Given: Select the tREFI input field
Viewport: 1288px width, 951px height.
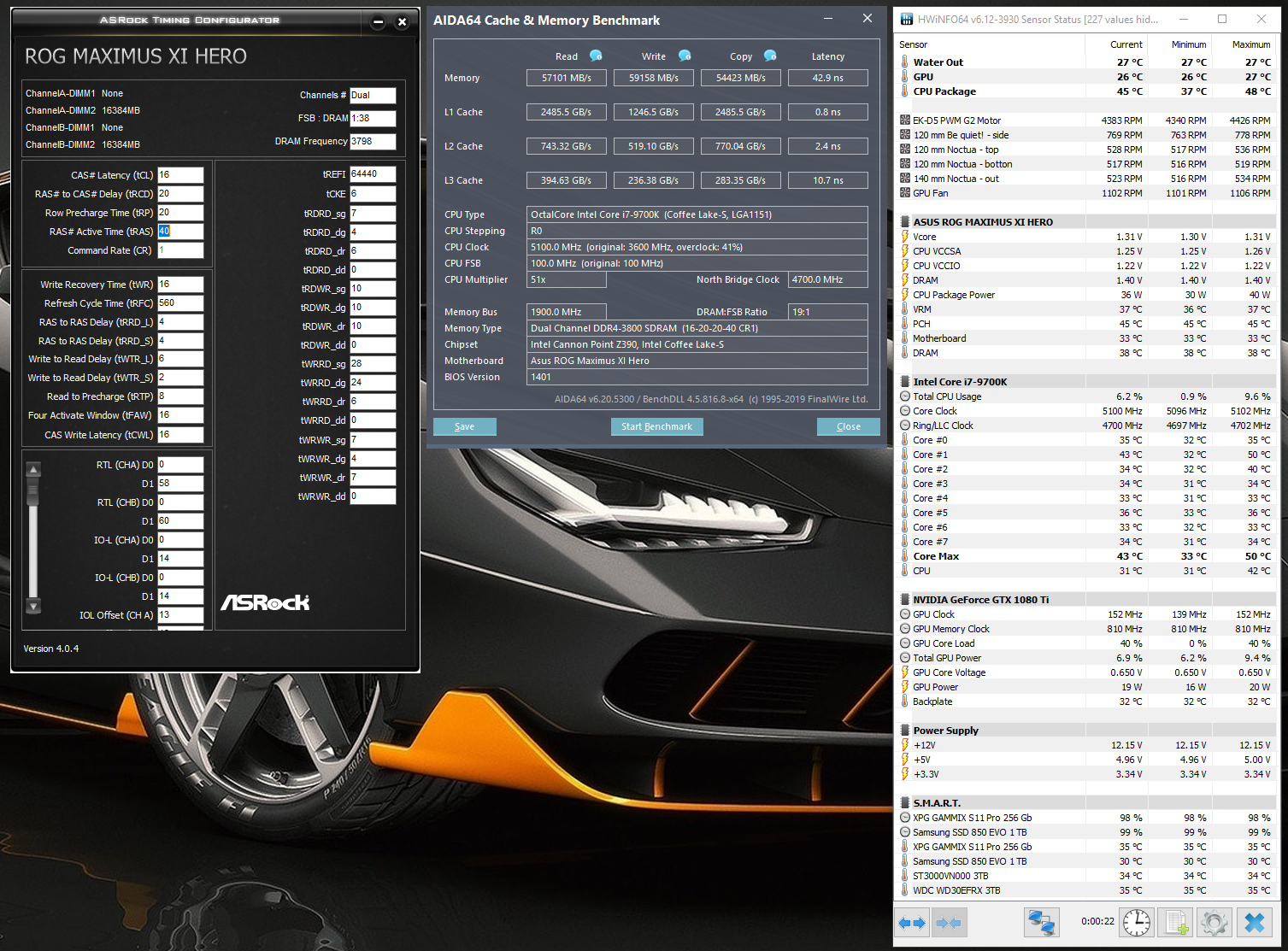Looking at the screenshot, I should [373, 174].
